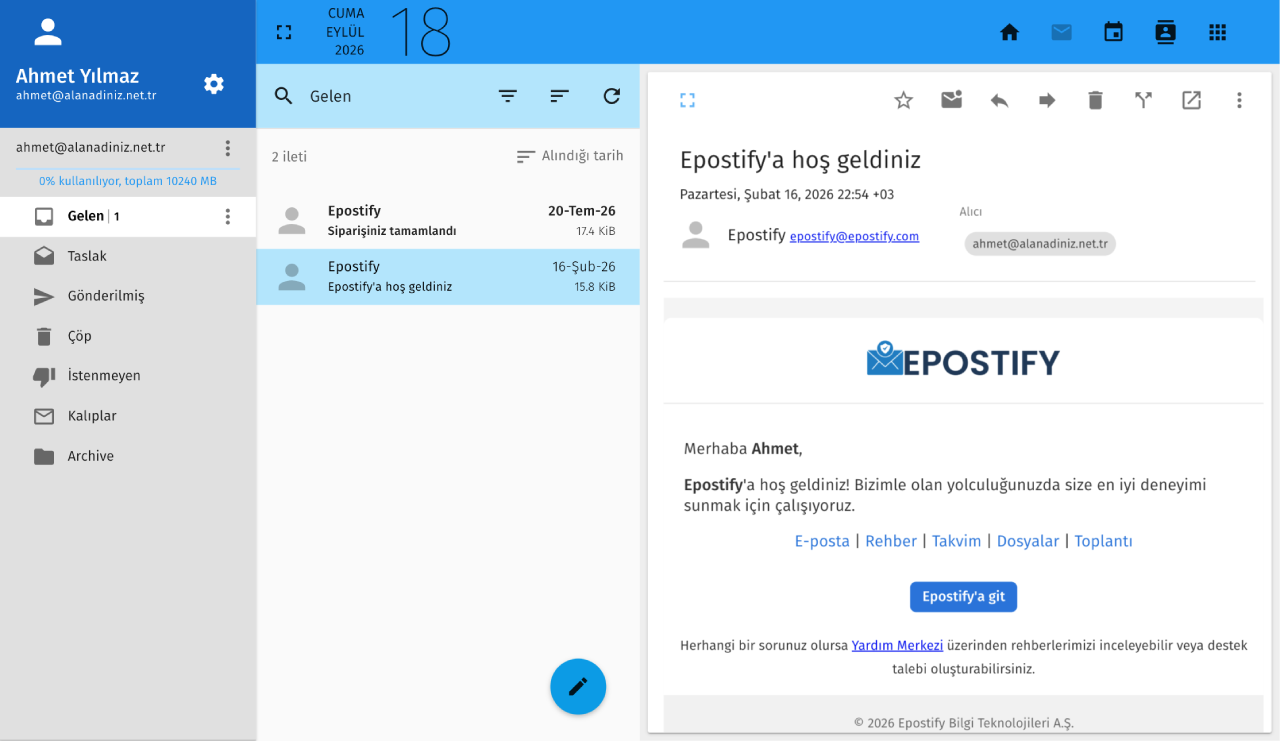Follow the E-posta link in email
The height and width of the screenshot is (741, 1280).
[x=822, y=541]
